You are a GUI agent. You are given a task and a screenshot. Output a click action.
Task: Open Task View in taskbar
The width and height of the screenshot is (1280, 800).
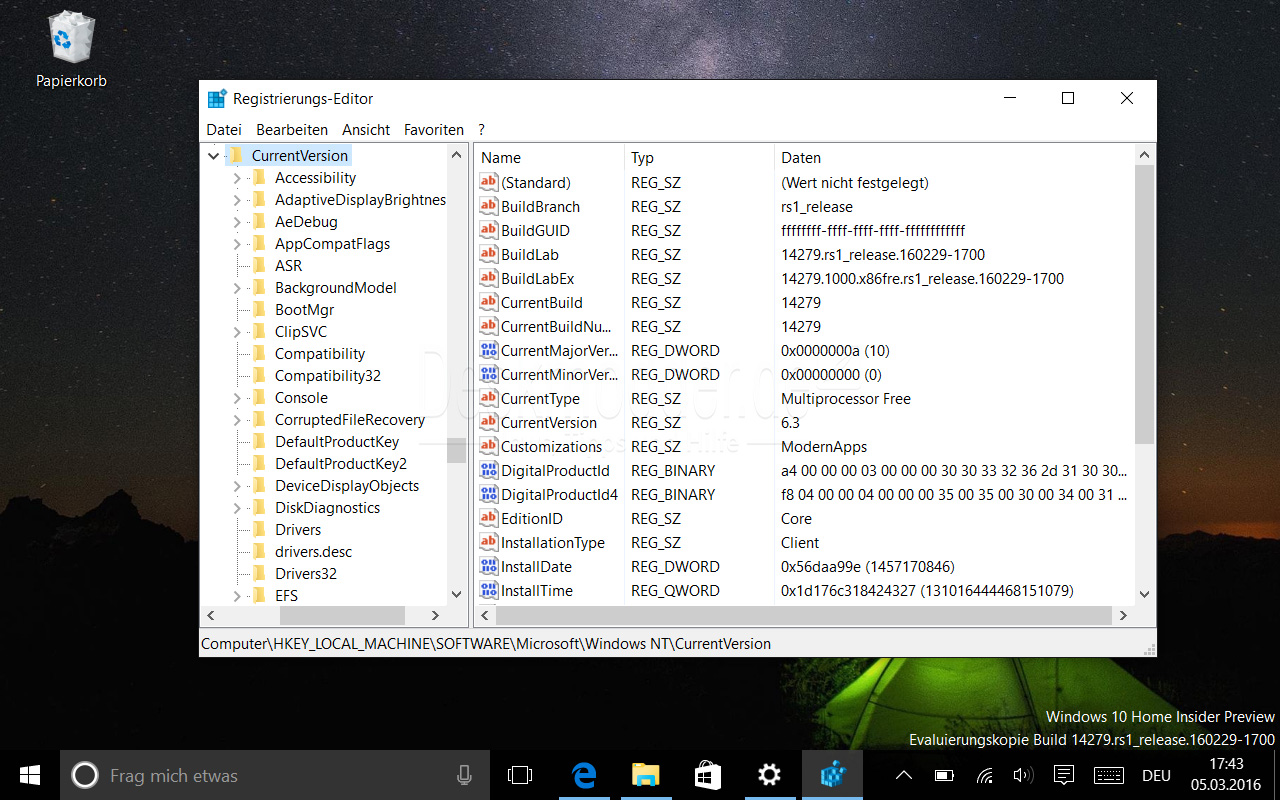[x=520, y=775]
